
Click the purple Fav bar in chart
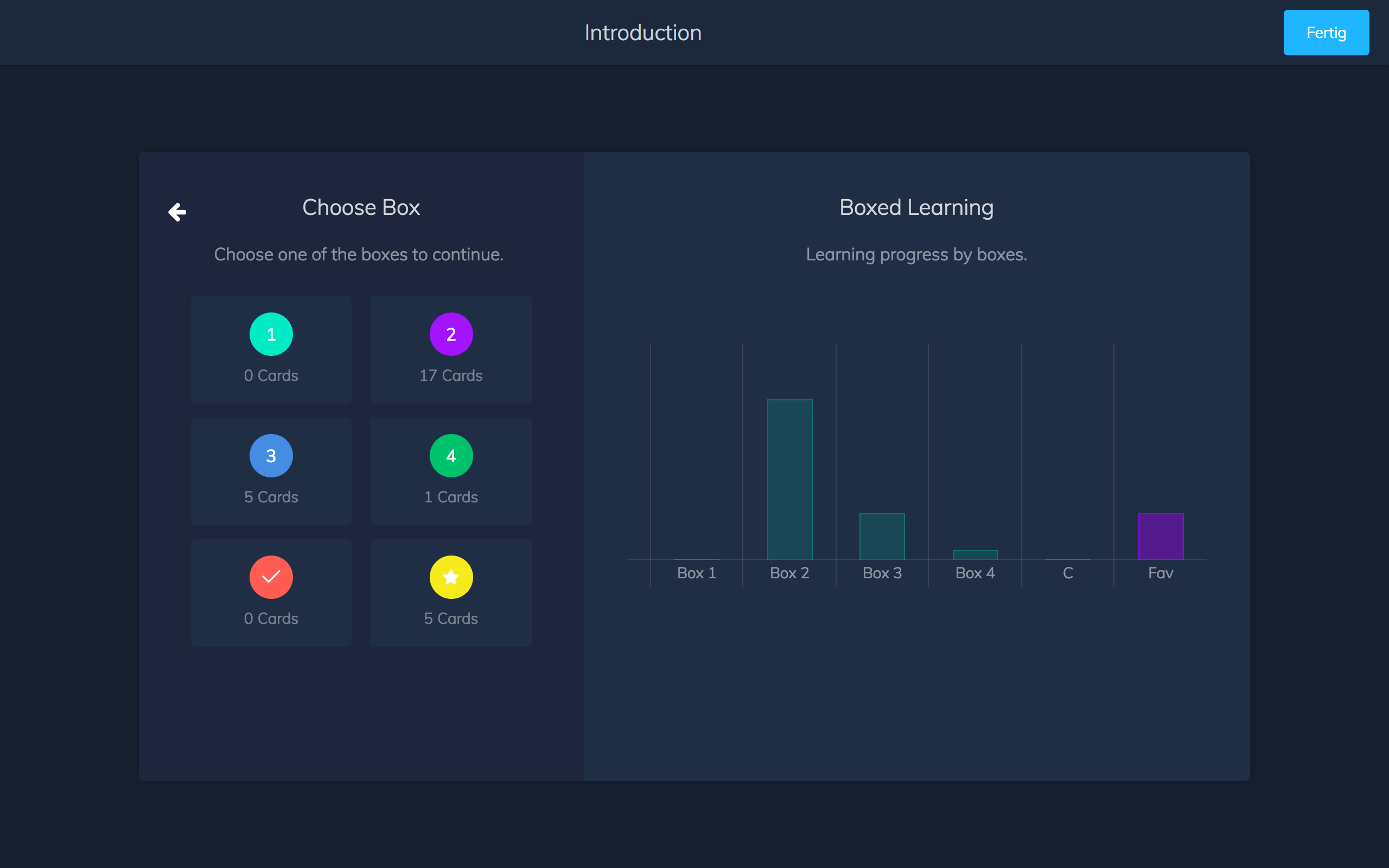click(x=1161, y=536)
